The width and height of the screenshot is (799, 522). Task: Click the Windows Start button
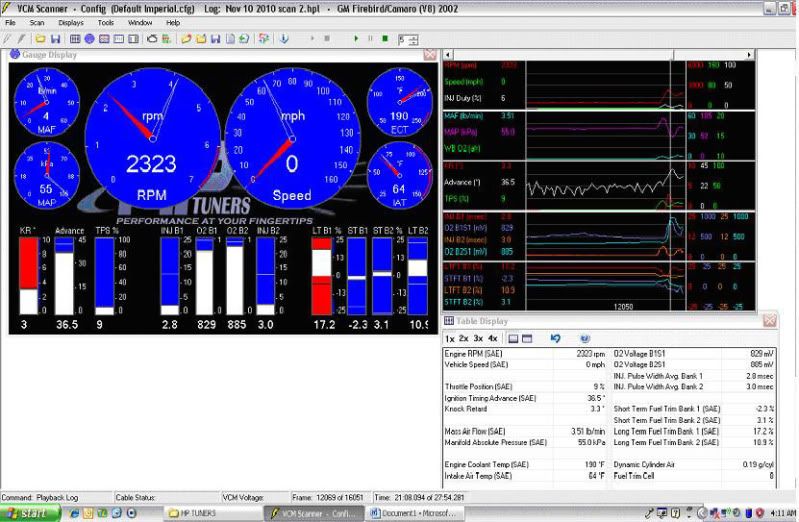30,513
